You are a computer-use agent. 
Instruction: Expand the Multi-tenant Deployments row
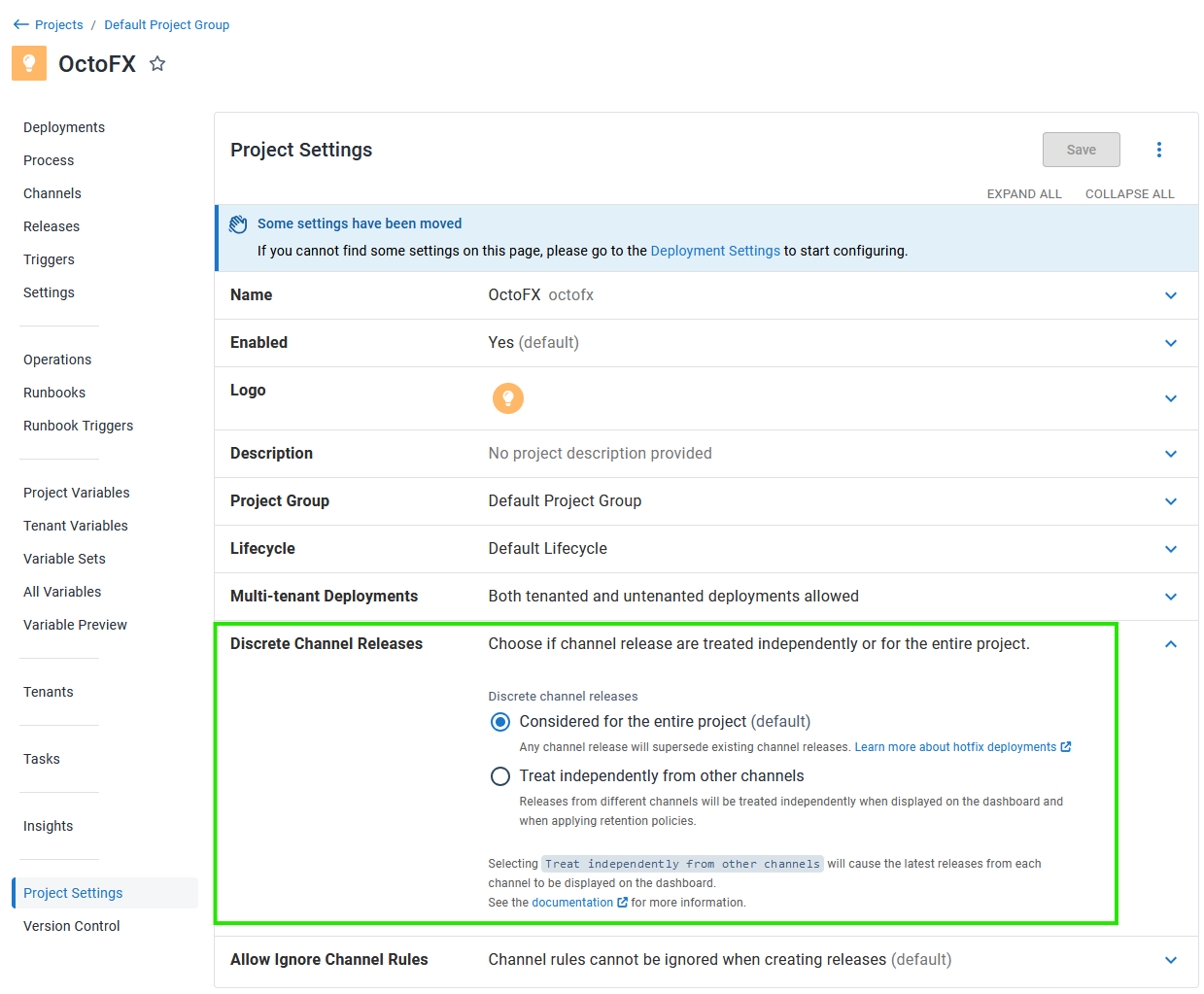coord(1171,597)
